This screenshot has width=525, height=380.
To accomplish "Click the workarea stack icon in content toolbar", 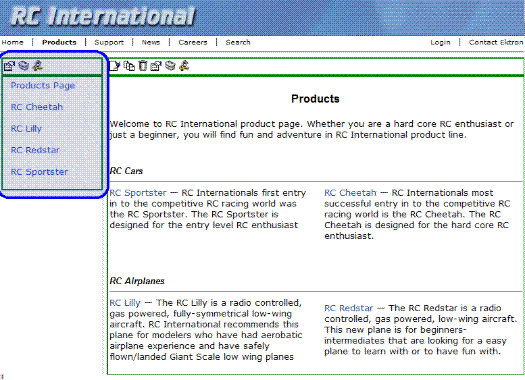I will coord(170,66).
